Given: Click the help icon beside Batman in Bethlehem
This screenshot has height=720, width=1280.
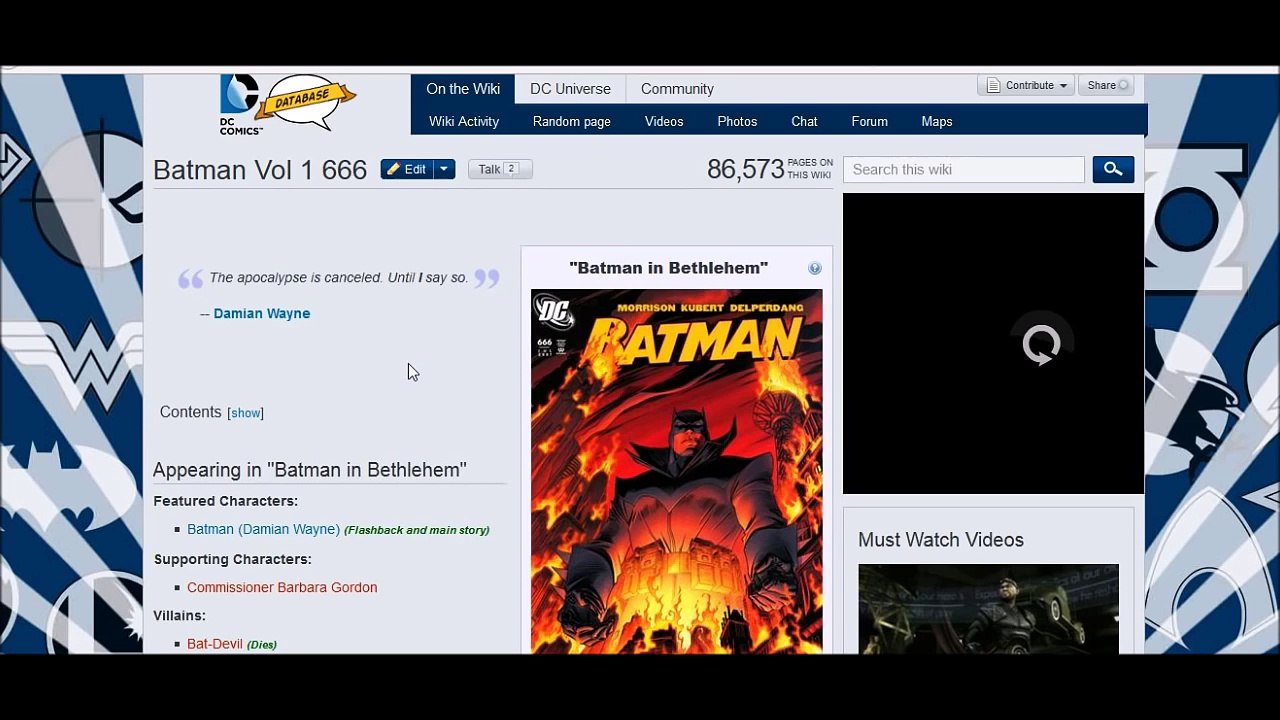Looking at the screenshot, I should click(815, 268).
